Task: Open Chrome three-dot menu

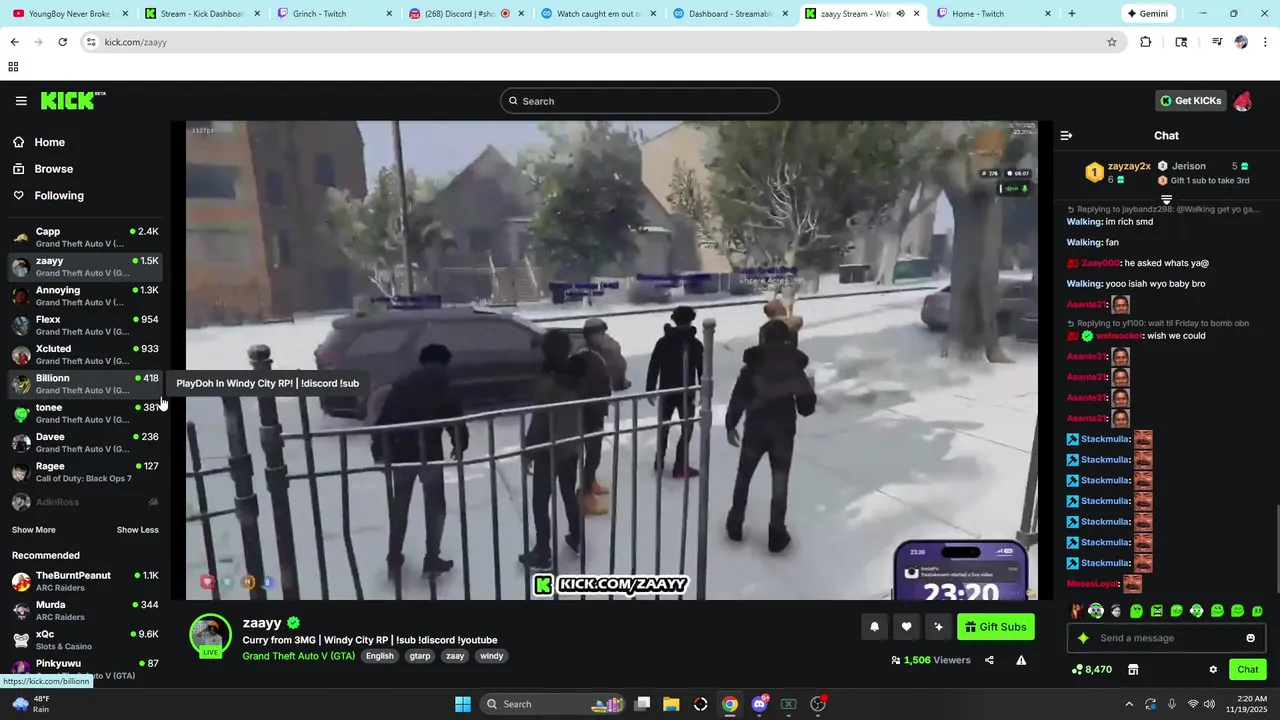Action: click(1265, 42)
